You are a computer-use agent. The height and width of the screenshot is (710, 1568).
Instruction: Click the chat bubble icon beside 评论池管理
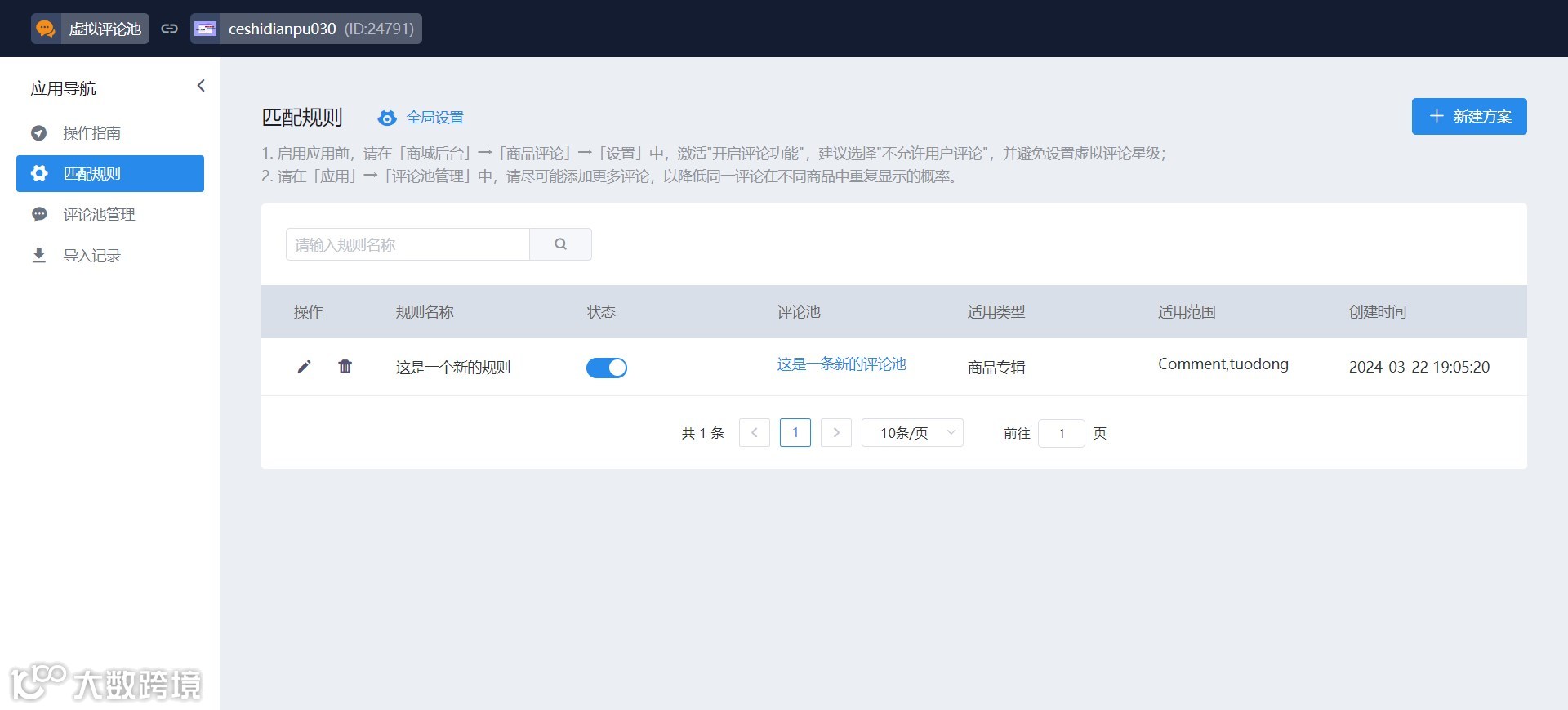[38, 214]
